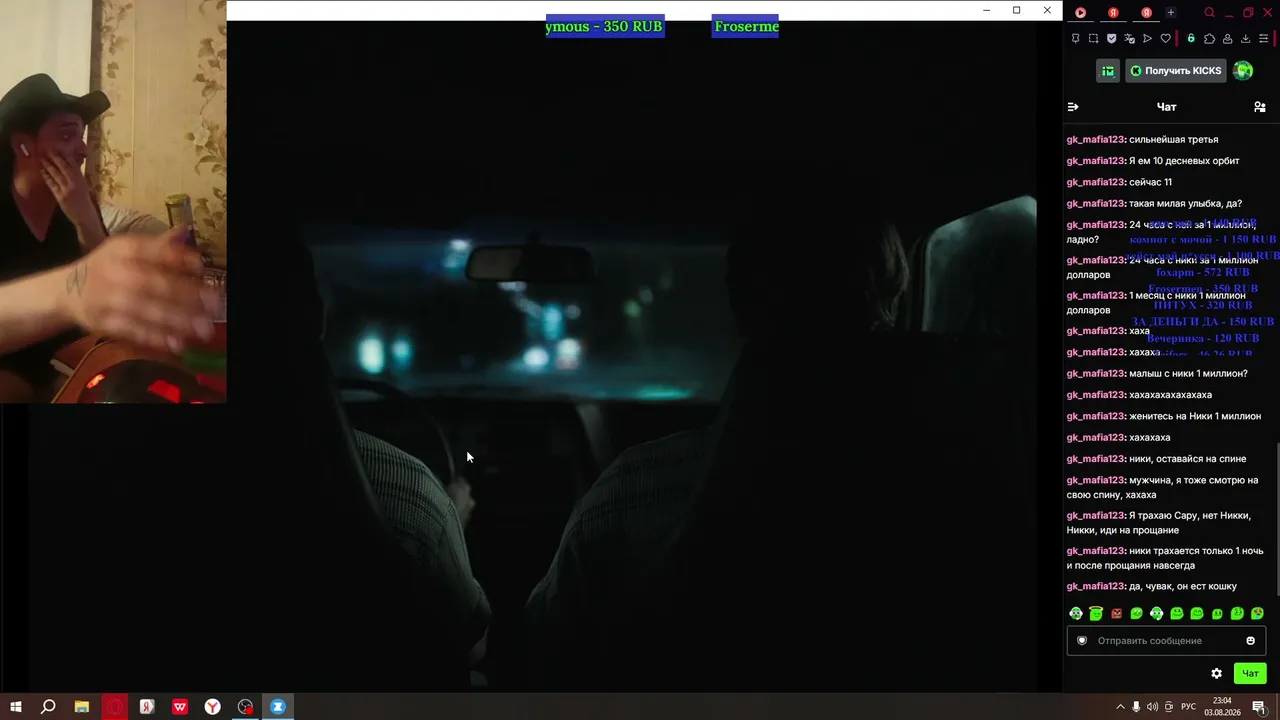The width and height of the screenshot is (1280, 720).
Task: Click the green unlocked padlock icon
Action: 1191,39
